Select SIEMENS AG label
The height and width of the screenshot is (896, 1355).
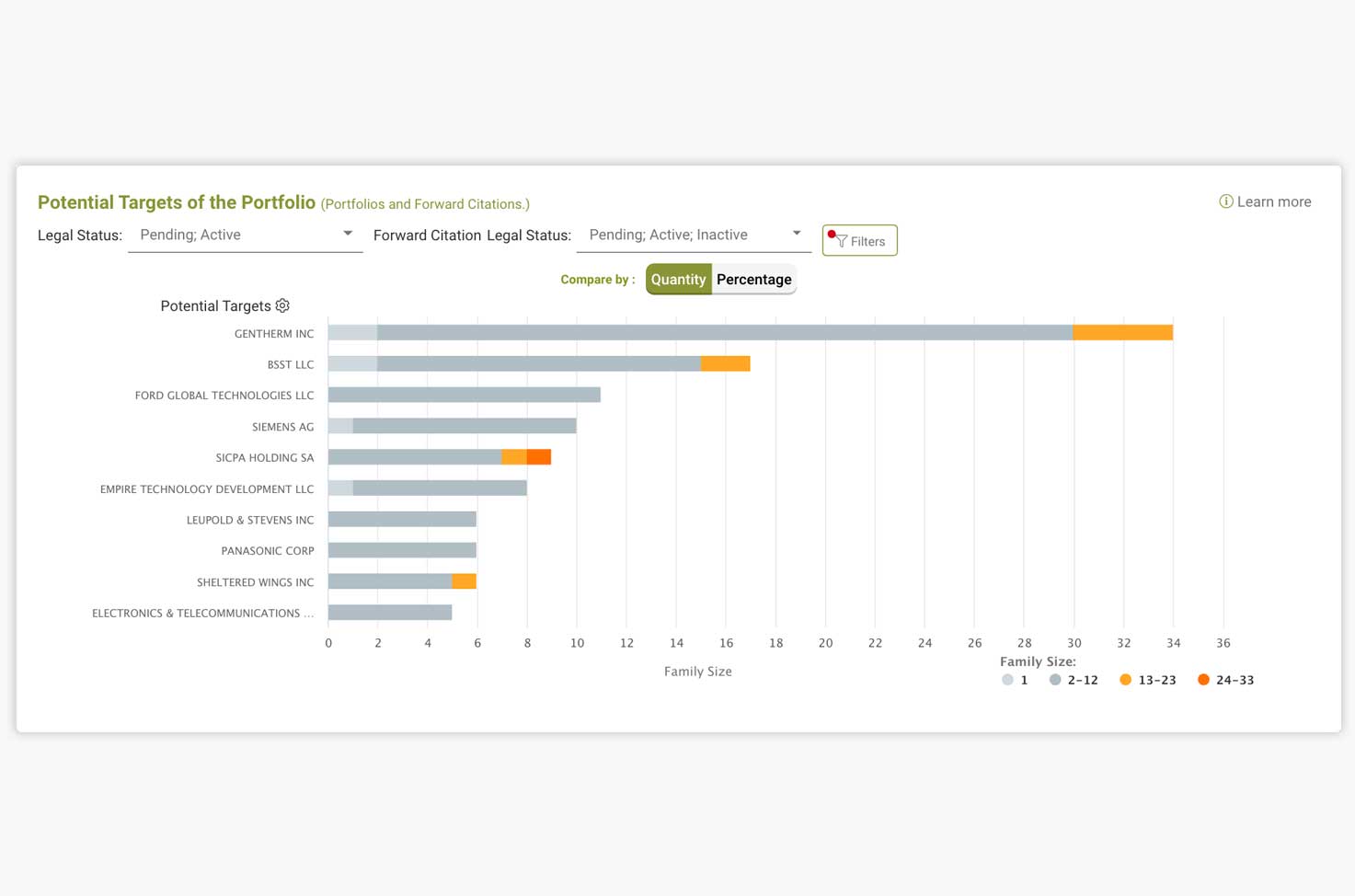click(283, 427)
